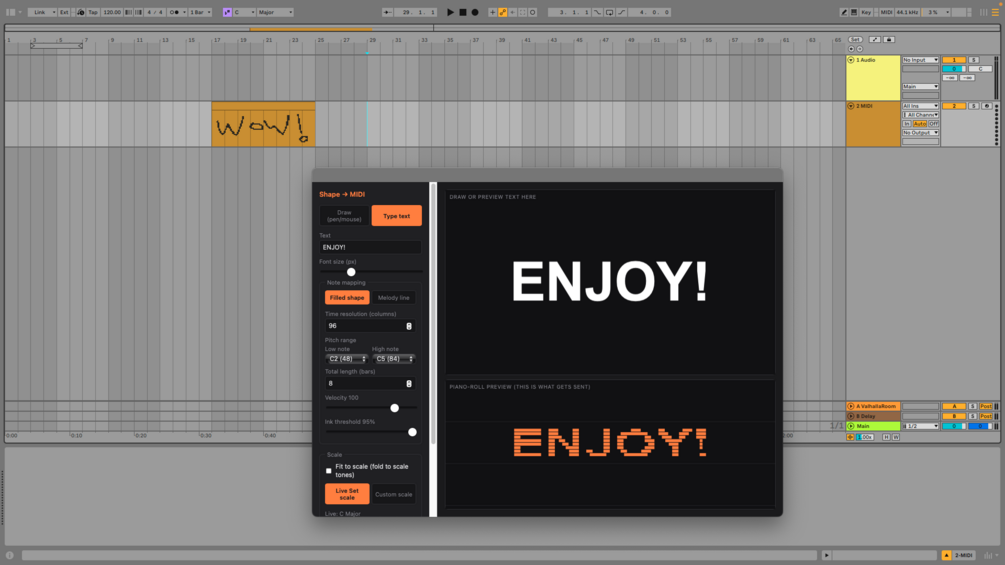The height and width of the screenshot is (565, 1005).
Task: Toggle the lock envelopes icon
Action: click(889, 40)
